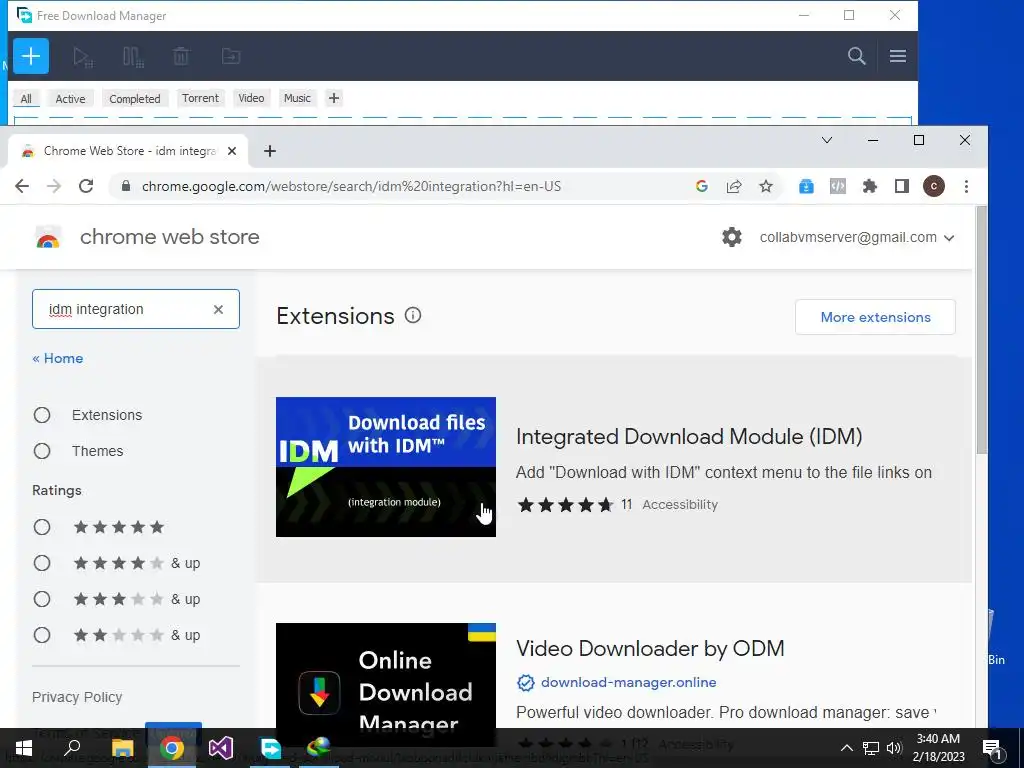Open Windows taskbar search
Viewport: 1024px width, 768px height.
click(x=72, y=748)
